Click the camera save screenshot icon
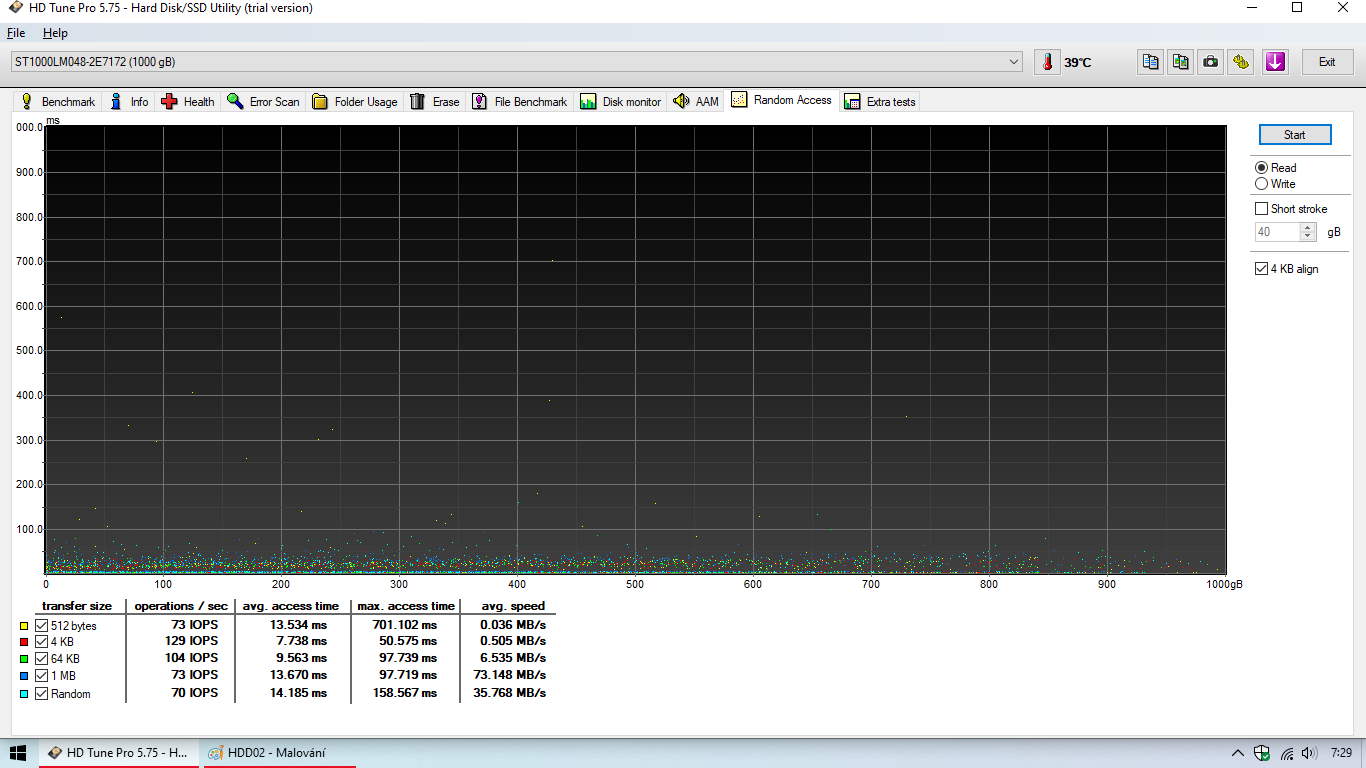 [x=1211, y=62]
